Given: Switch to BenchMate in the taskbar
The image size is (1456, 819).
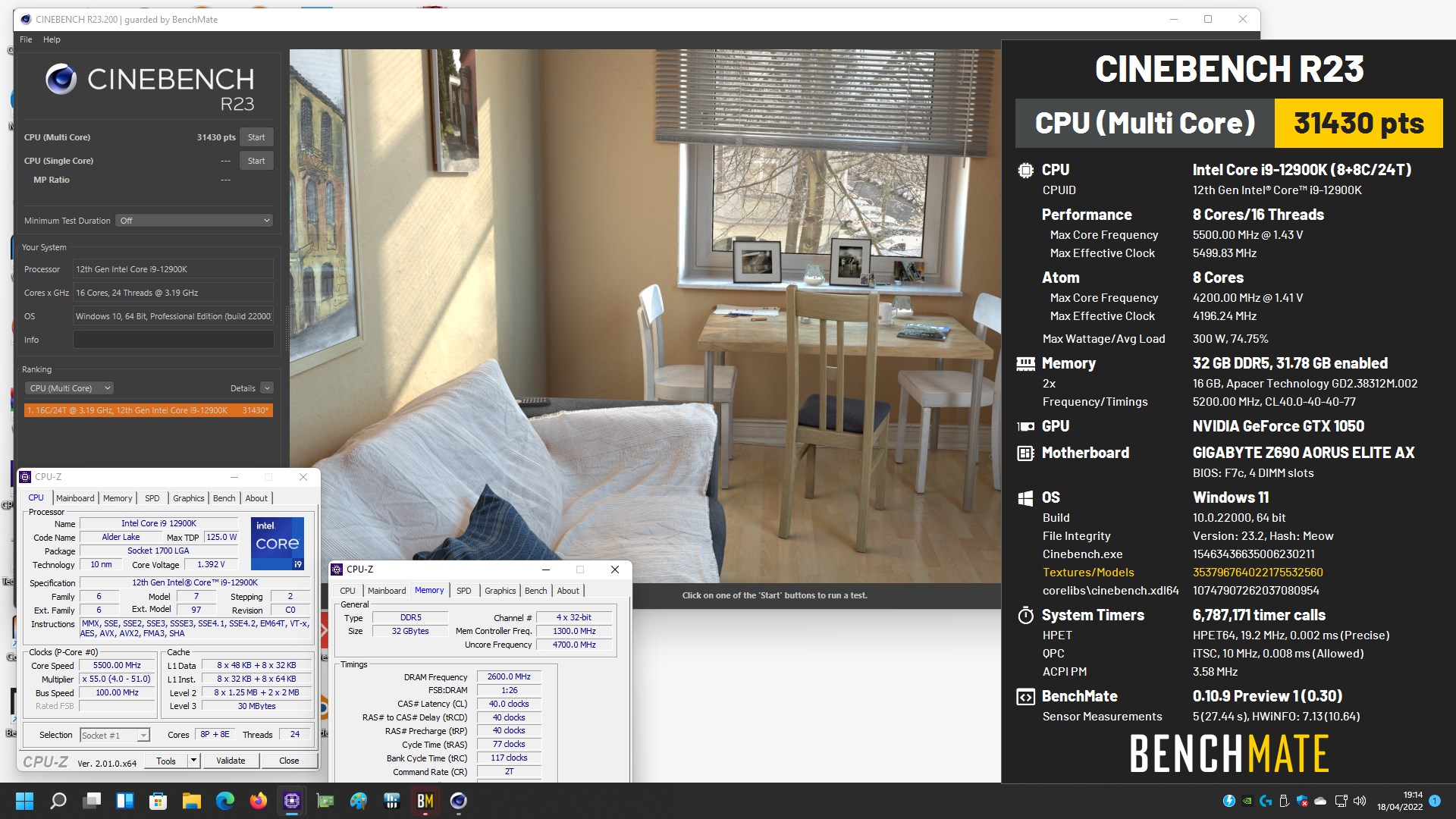Looking at the screenshot, I should [x=425, y=801].
